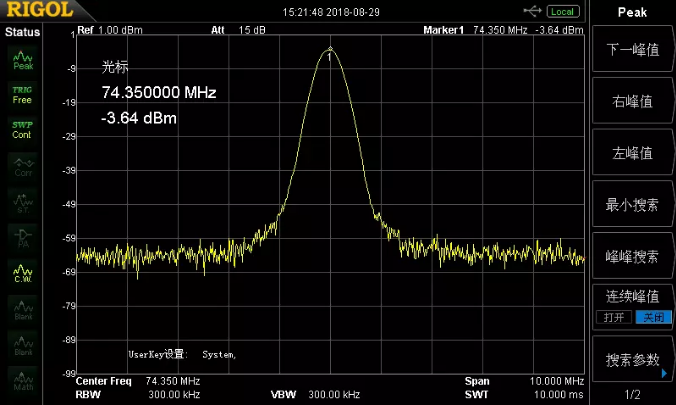Click the Center Freq 74.350 MHz value
676x405 pixels.
tap(173, 382)
